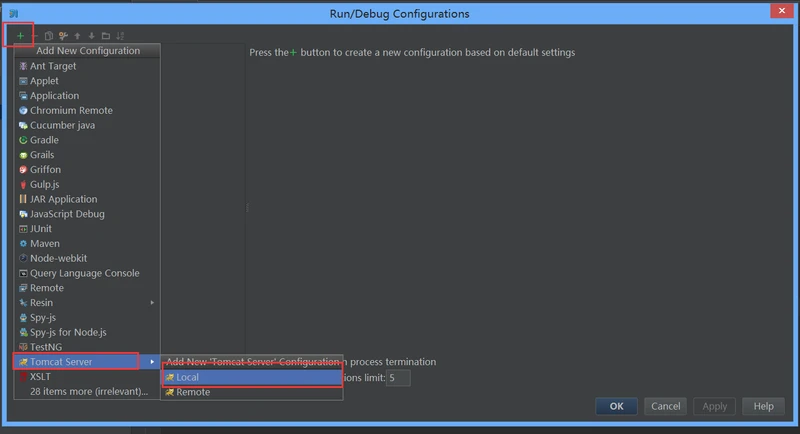Choose Applet from the configuration list
This screenshot has height=434, width=800.
coord(87,81)
